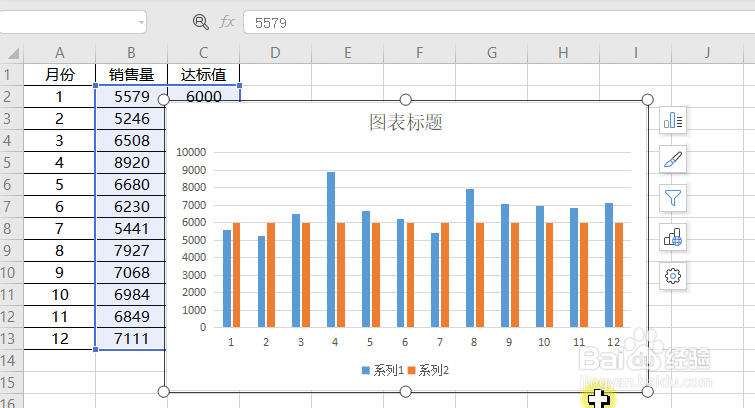Select the cell containing 6000
Screen dimensions: 755x408
tap(204, 94)
